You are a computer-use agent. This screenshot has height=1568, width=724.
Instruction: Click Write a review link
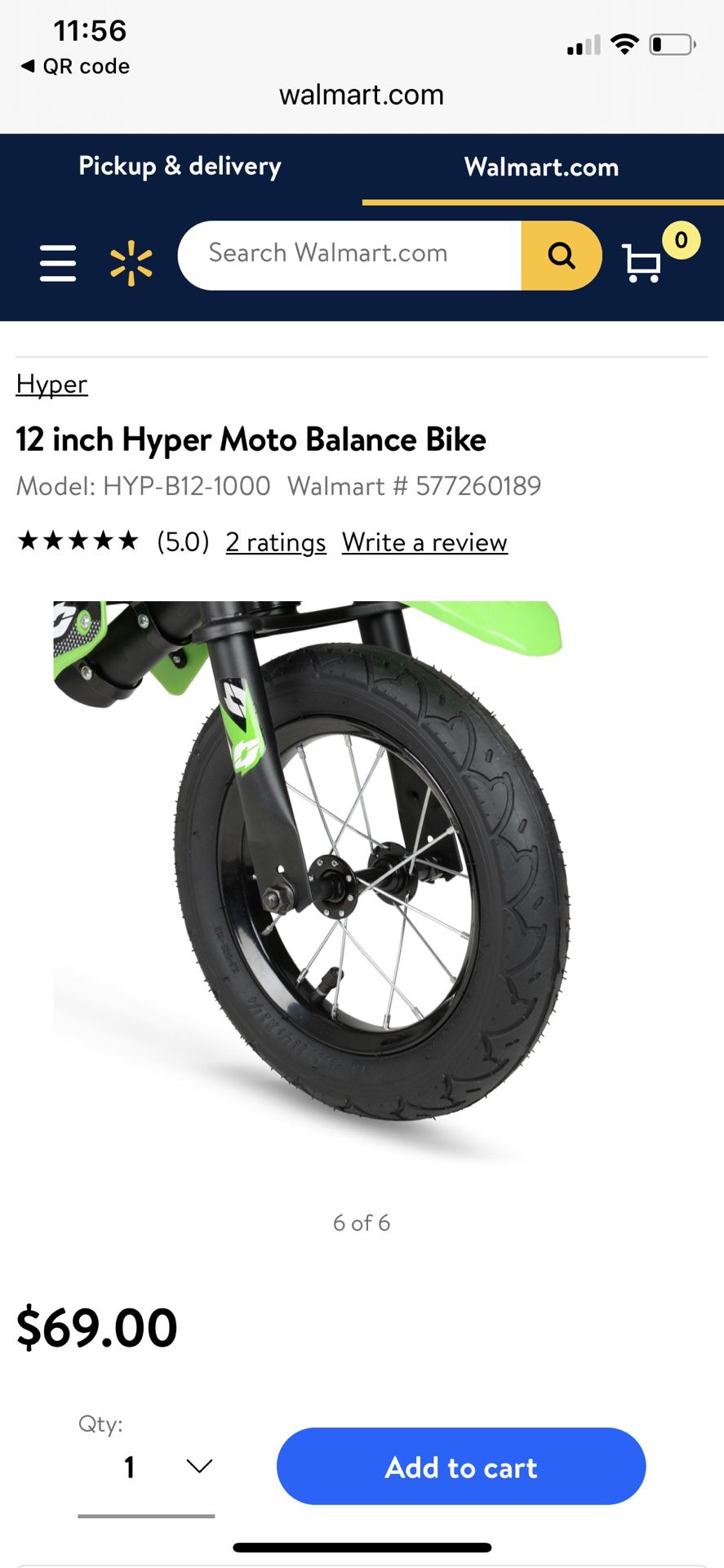(x=424, y=542)
